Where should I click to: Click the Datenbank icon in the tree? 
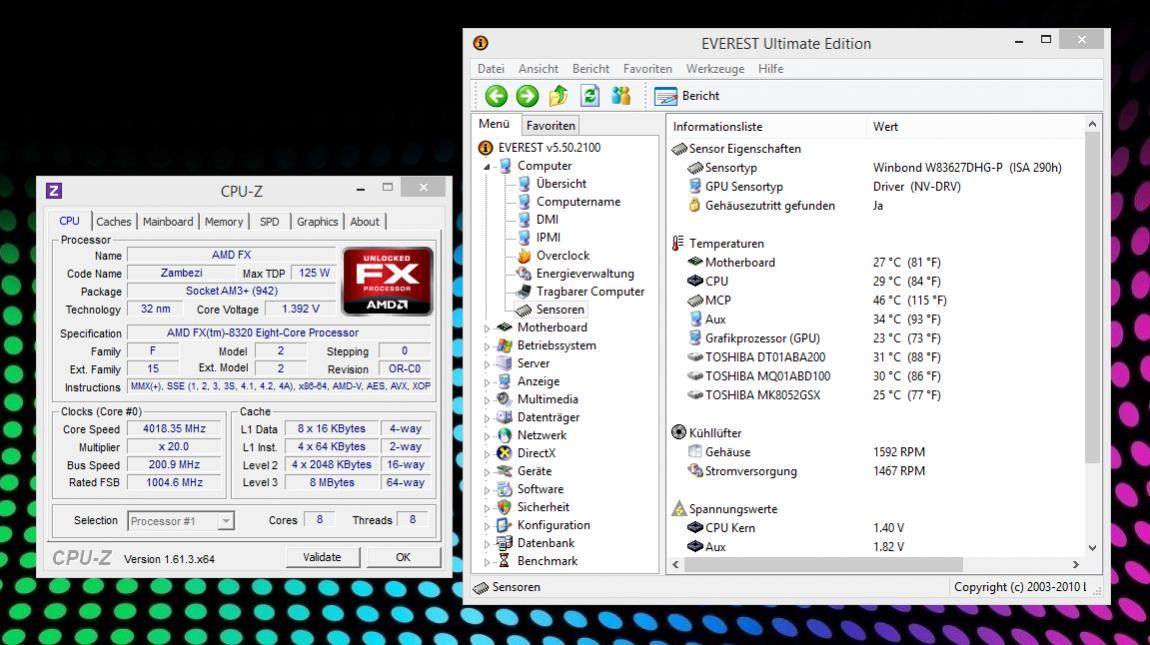pyautogui.click(x=504, y=543)
